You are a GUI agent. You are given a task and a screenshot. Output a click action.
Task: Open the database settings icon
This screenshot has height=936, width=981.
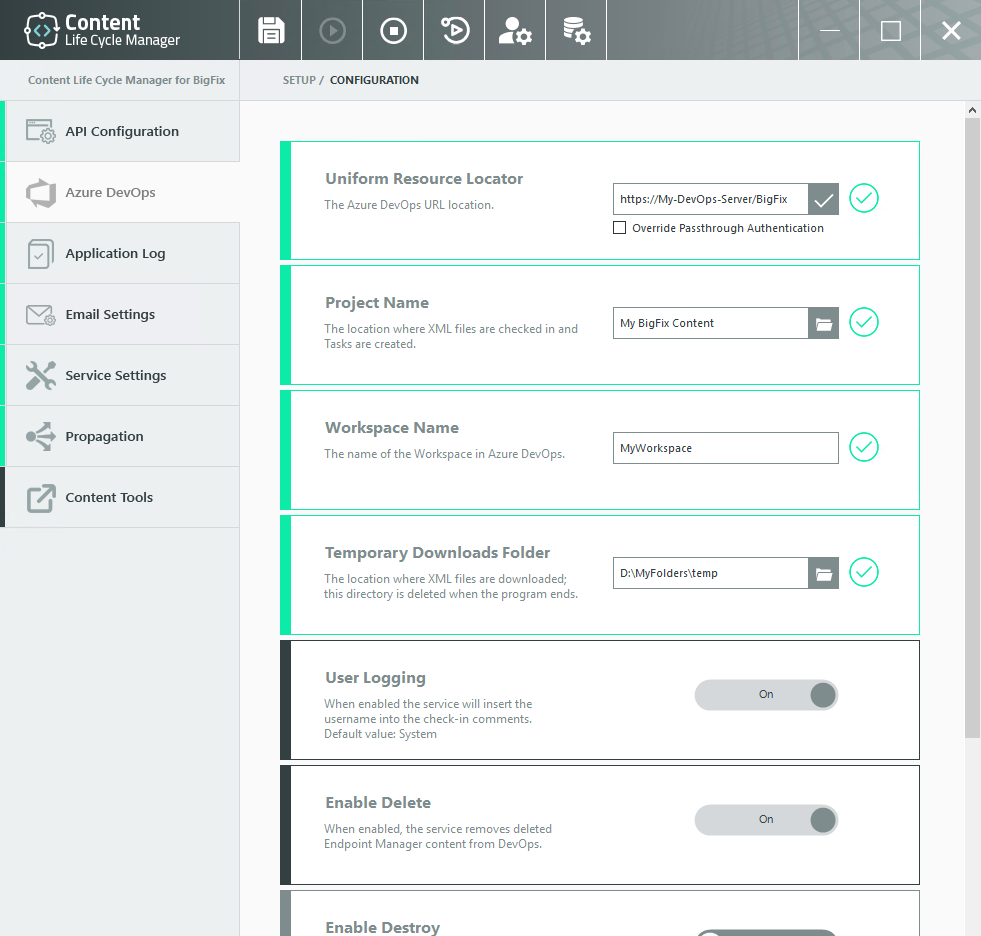[576, 30]
